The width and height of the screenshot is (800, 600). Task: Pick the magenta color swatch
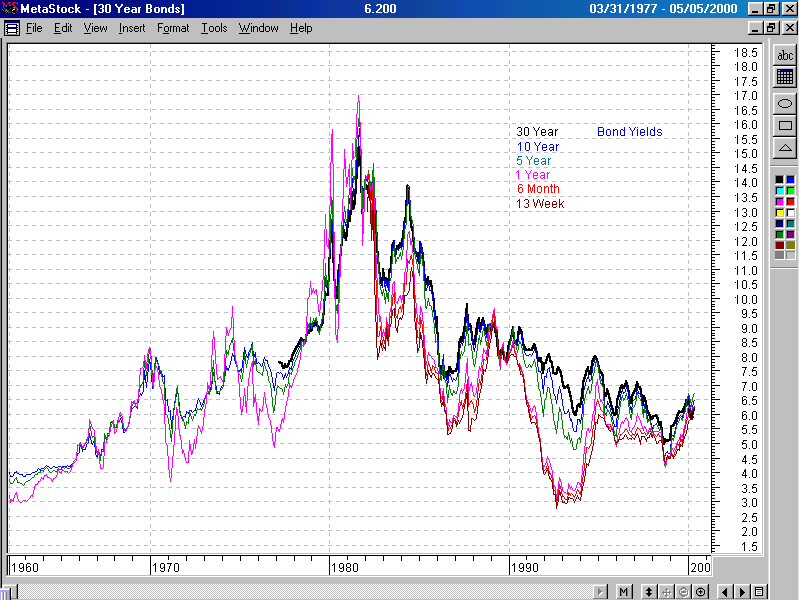[779, 202]
